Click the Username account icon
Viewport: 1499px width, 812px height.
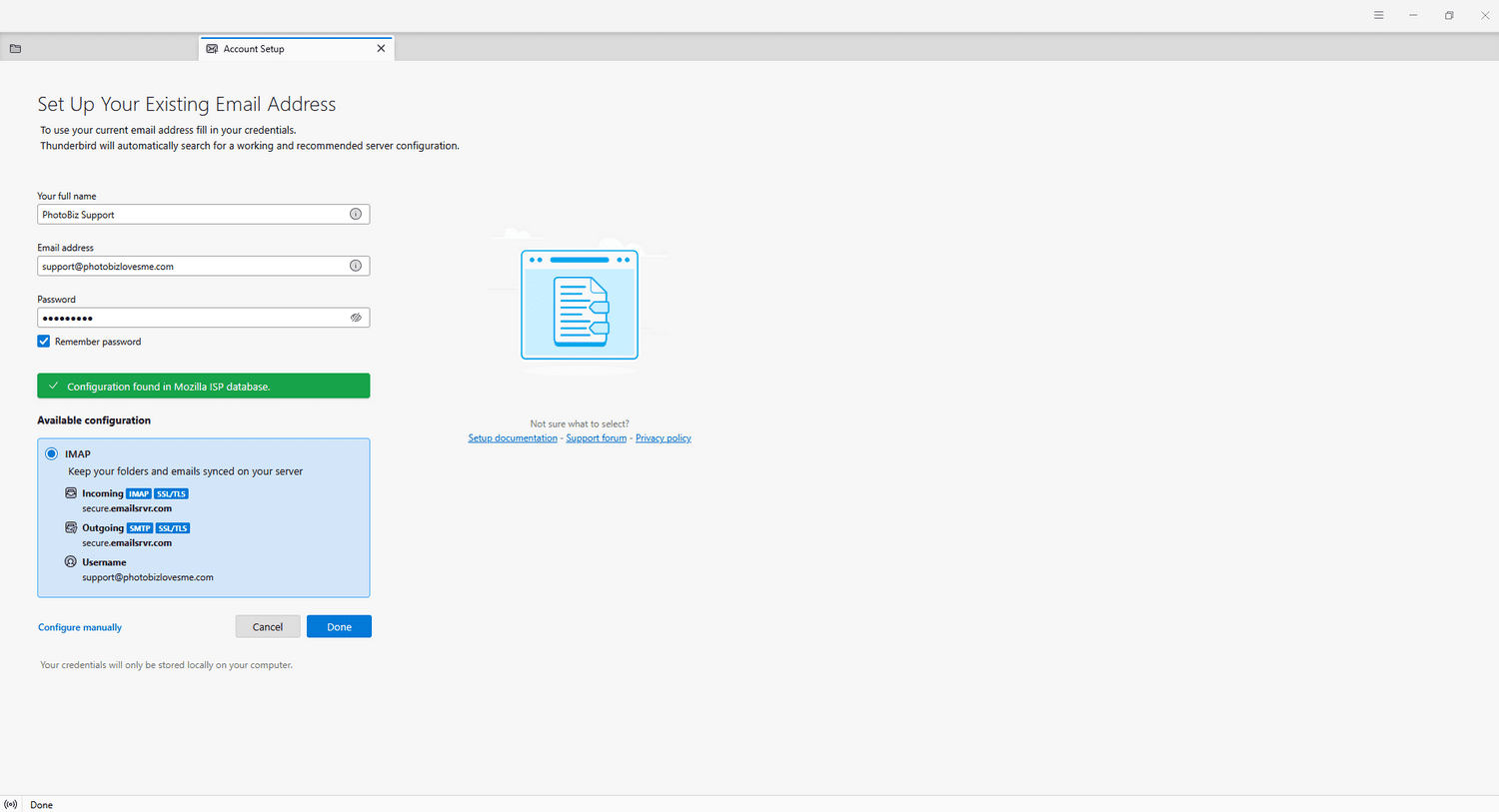pos(71,561)
